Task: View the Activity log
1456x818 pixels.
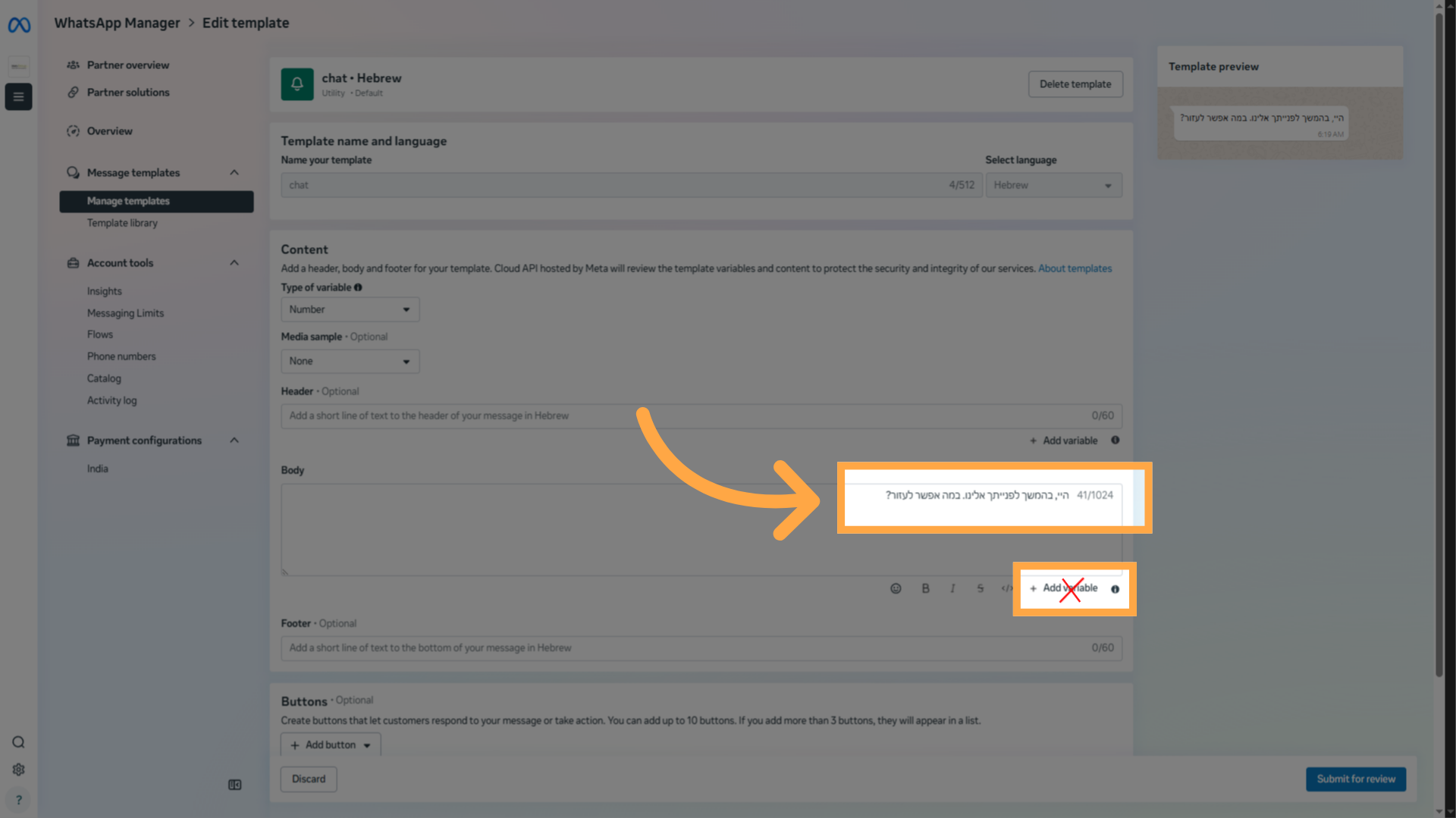Action: tap(112, 400)
